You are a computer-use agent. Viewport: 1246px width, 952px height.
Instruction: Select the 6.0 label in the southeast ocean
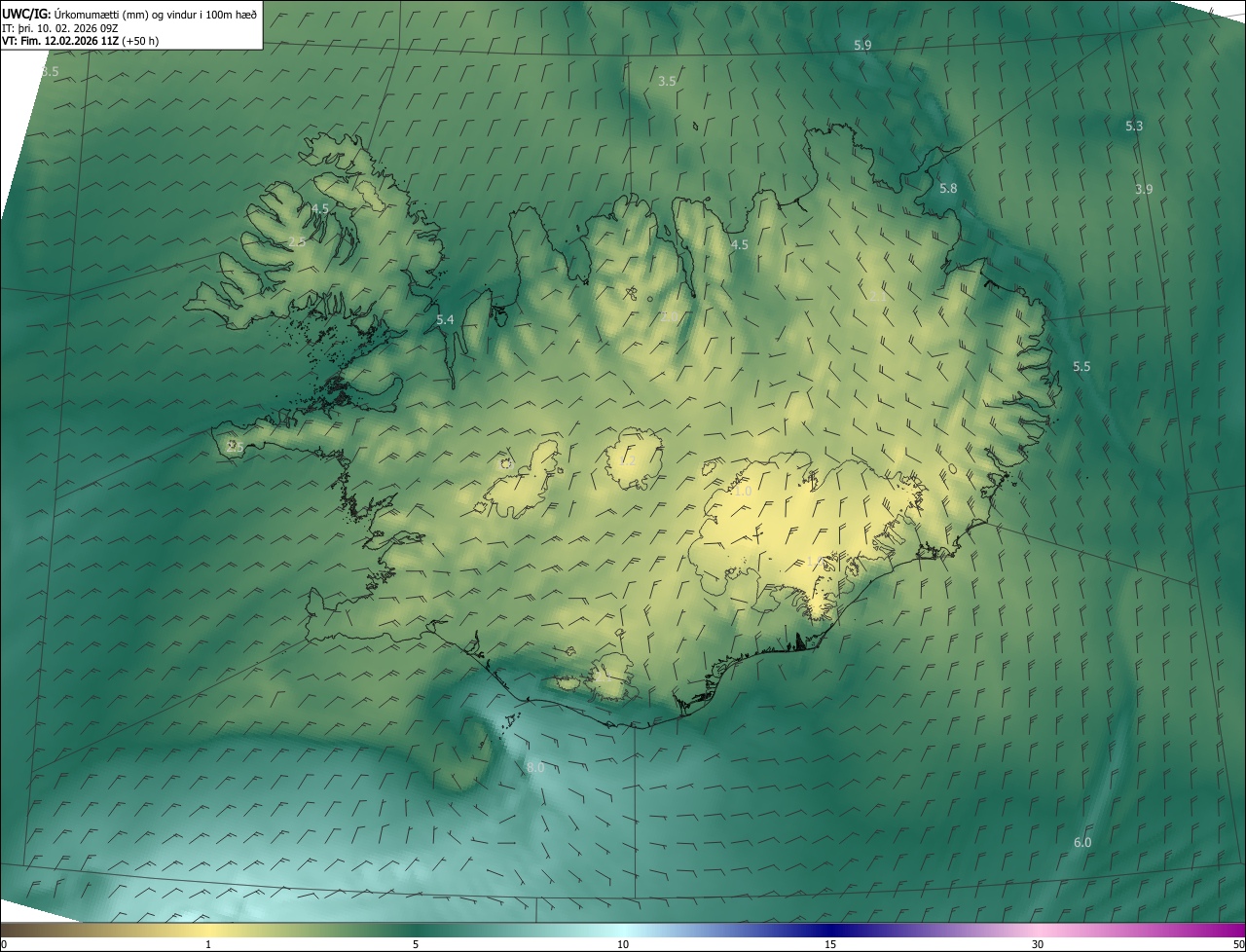pyautogui.click(x=1082, y=843)
